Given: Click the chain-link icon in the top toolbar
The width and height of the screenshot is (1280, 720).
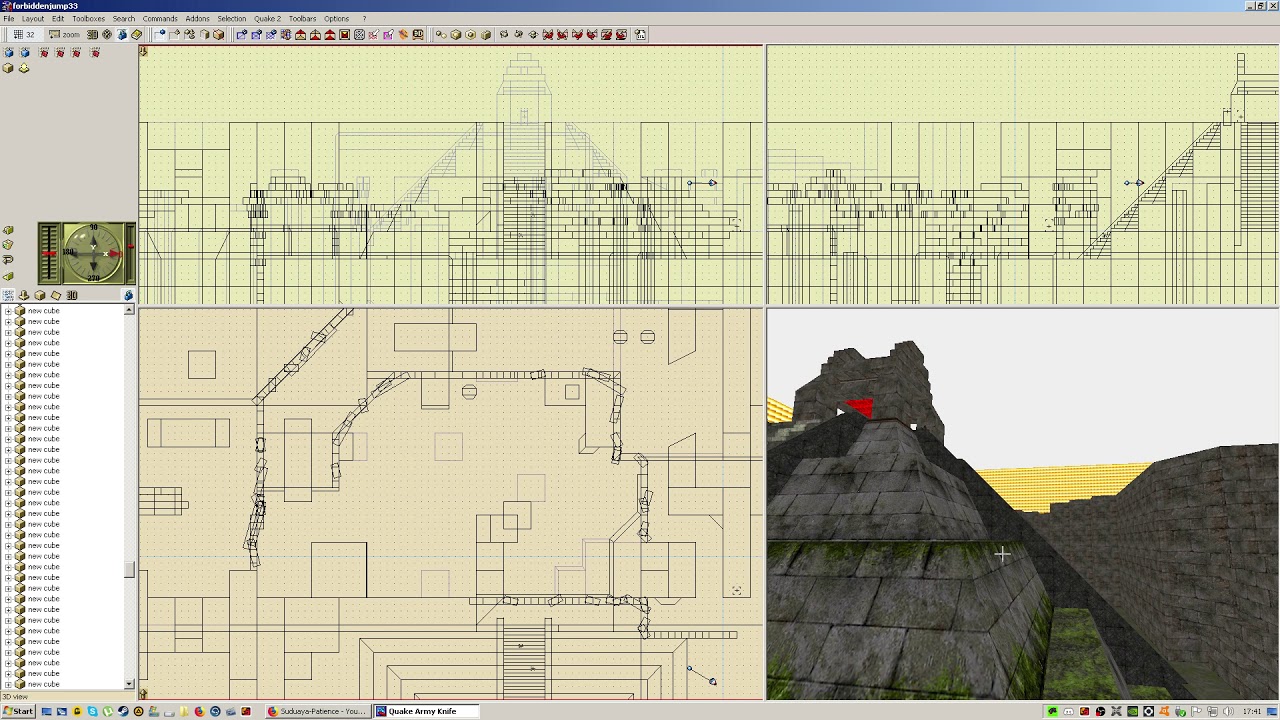Looking at the screenshot, I should coord(441,34).
